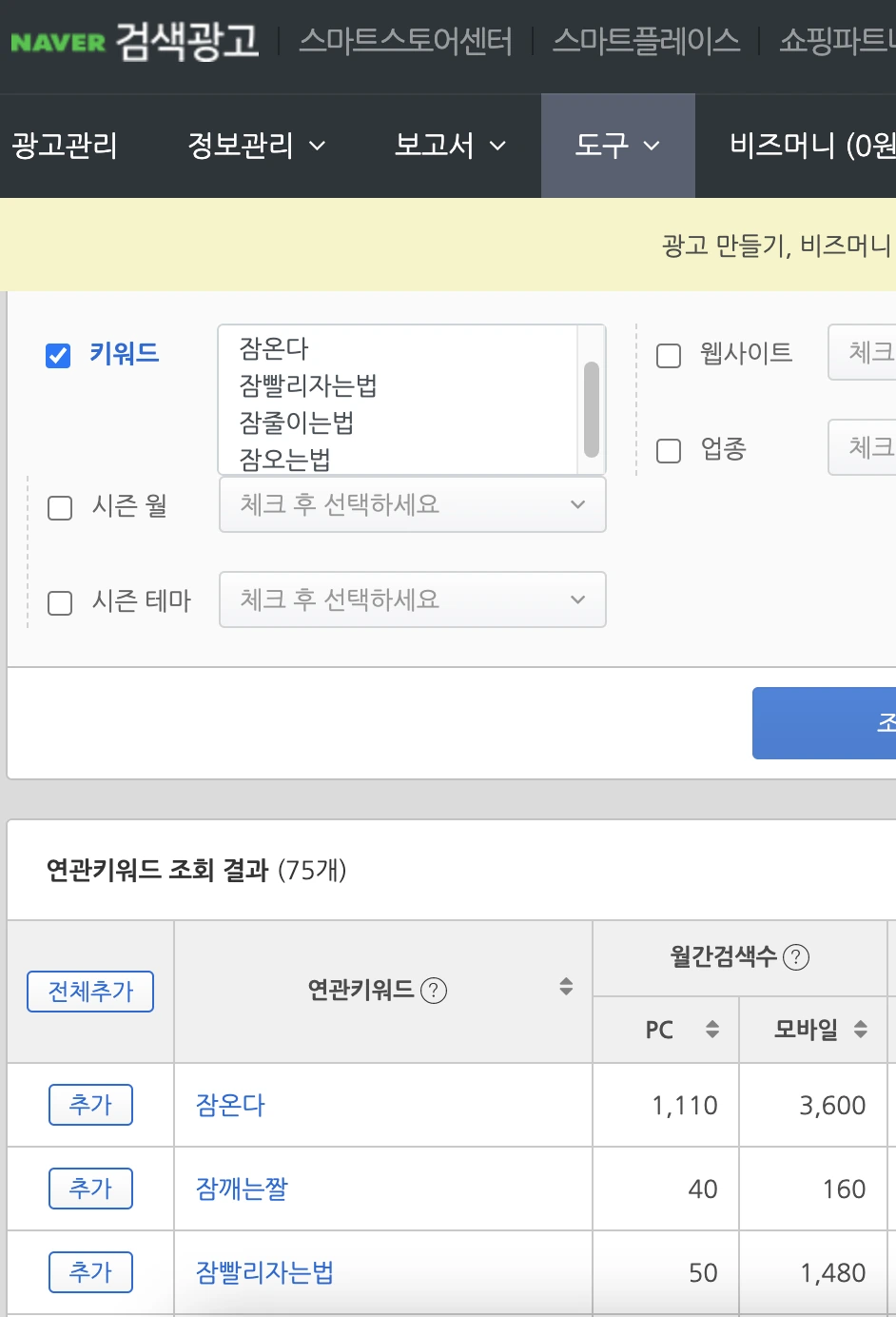Check the 웹사이트 checkbox
896x1317 pixels.
pos(669,355)
